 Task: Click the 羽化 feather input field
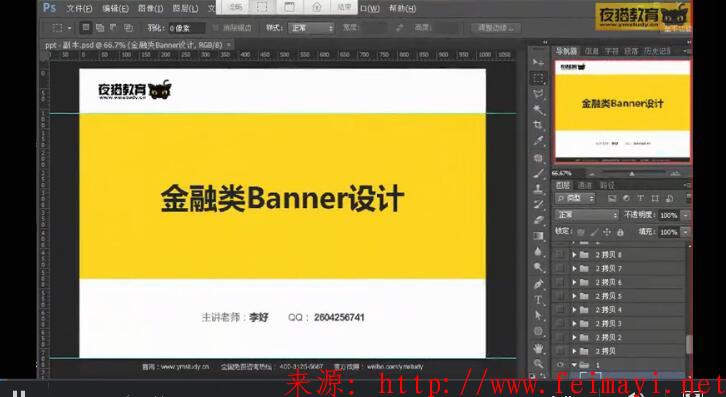[187, 28]
